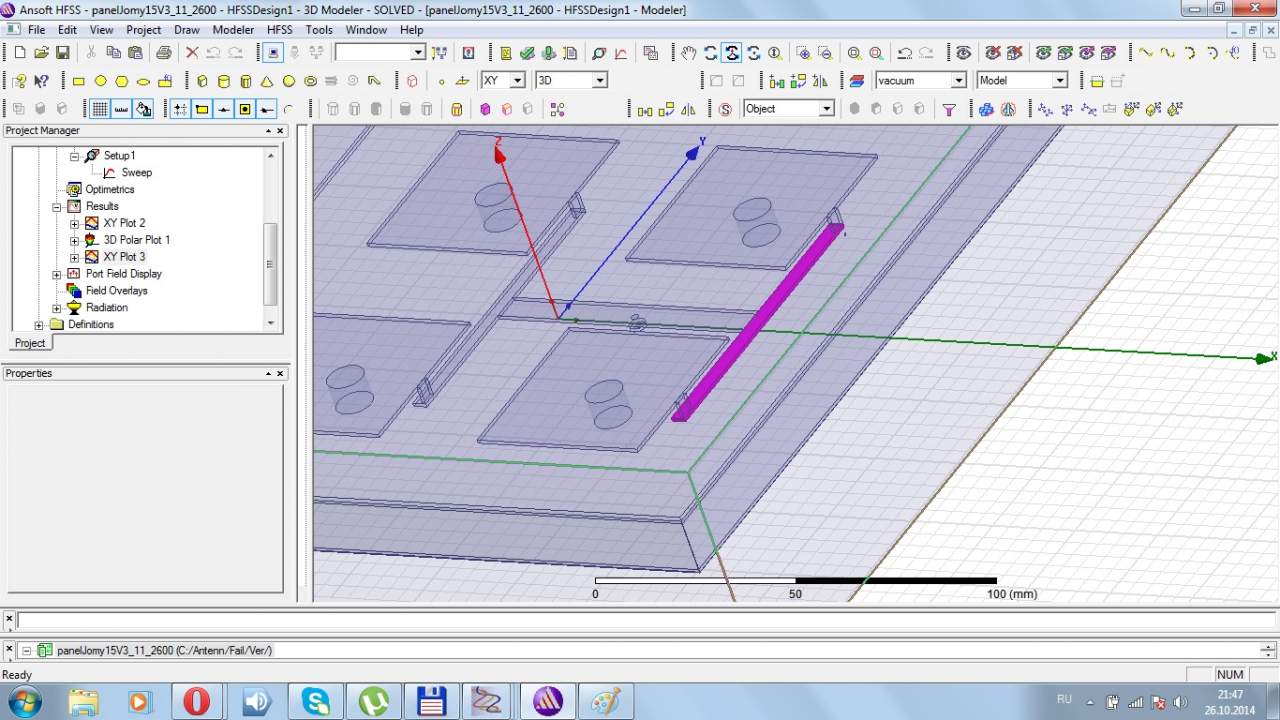
Task: Choose the Draw cone tool
Action: click(267, 81)
